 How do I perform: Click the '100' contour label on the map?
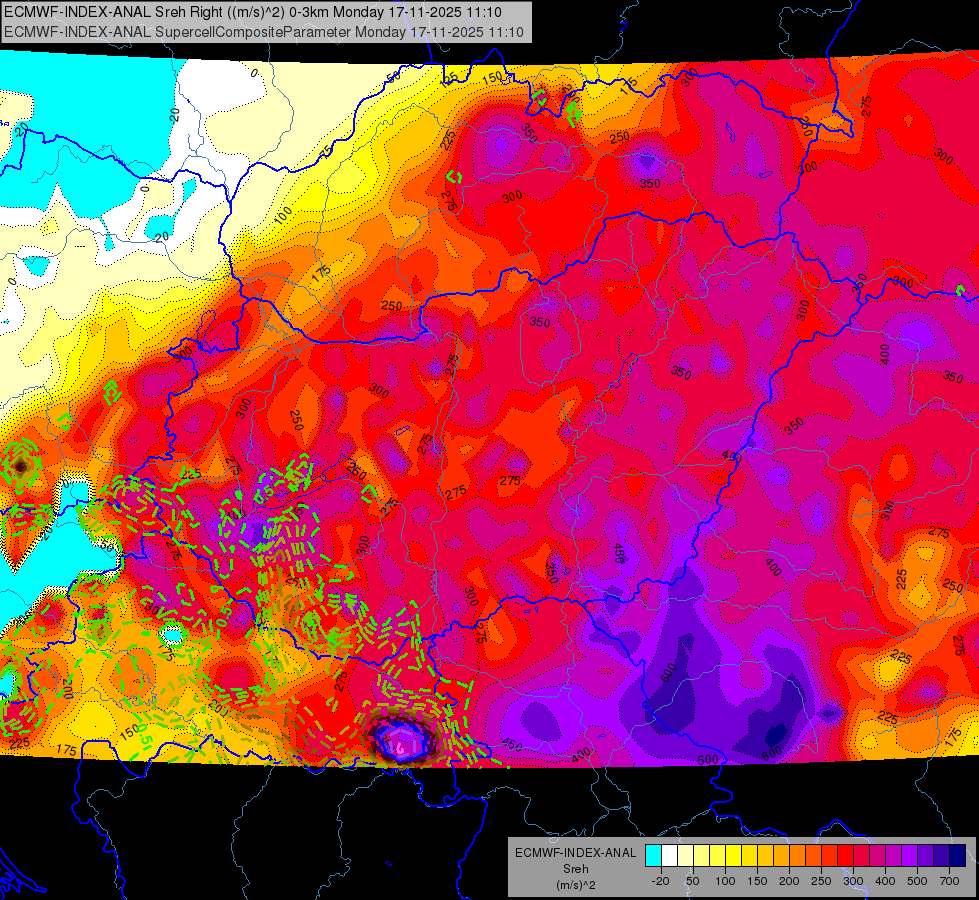(x=283, y=215)
